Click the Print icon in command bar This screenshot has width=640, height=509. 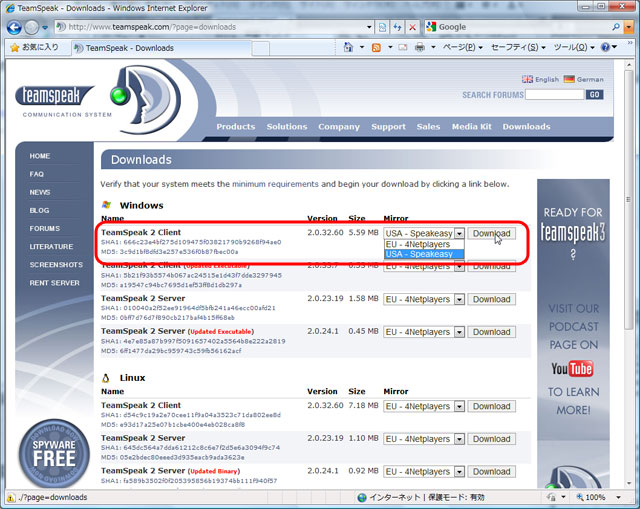[420, 48]
